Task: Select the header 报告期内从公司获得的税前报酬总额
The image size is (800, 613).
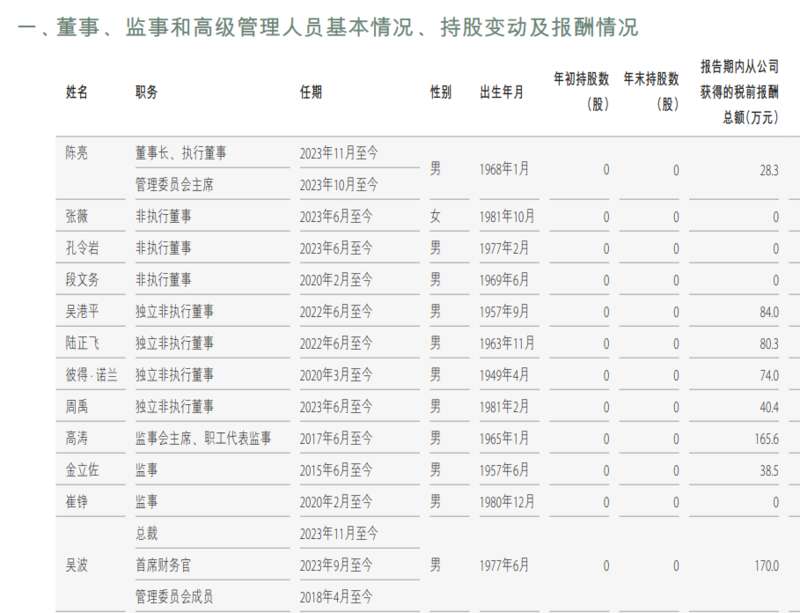Action: coord(739,92)
